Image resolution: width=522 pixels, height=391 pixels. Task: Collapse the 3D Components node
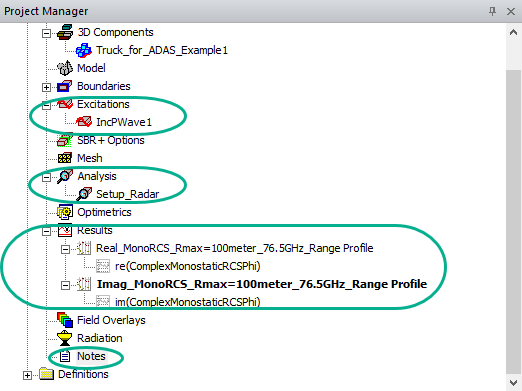tap(46, 33)
